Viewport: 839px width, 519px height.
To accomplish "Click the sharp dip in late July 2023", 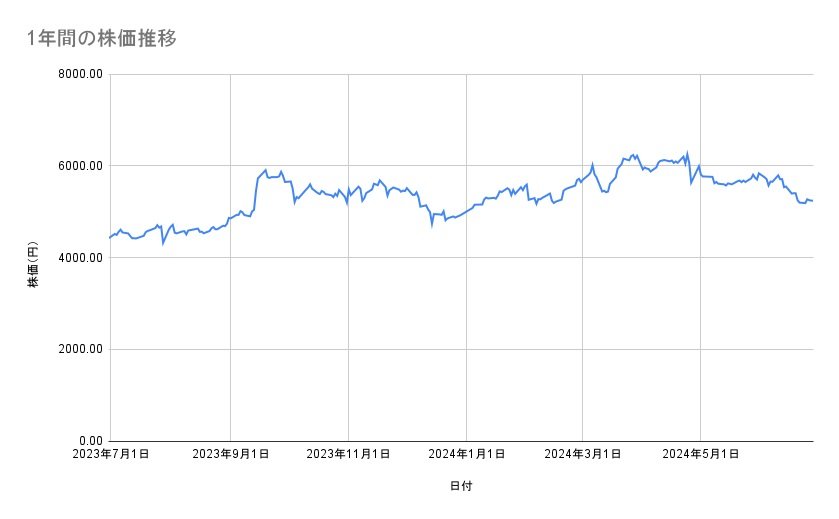I will [163, 243].
